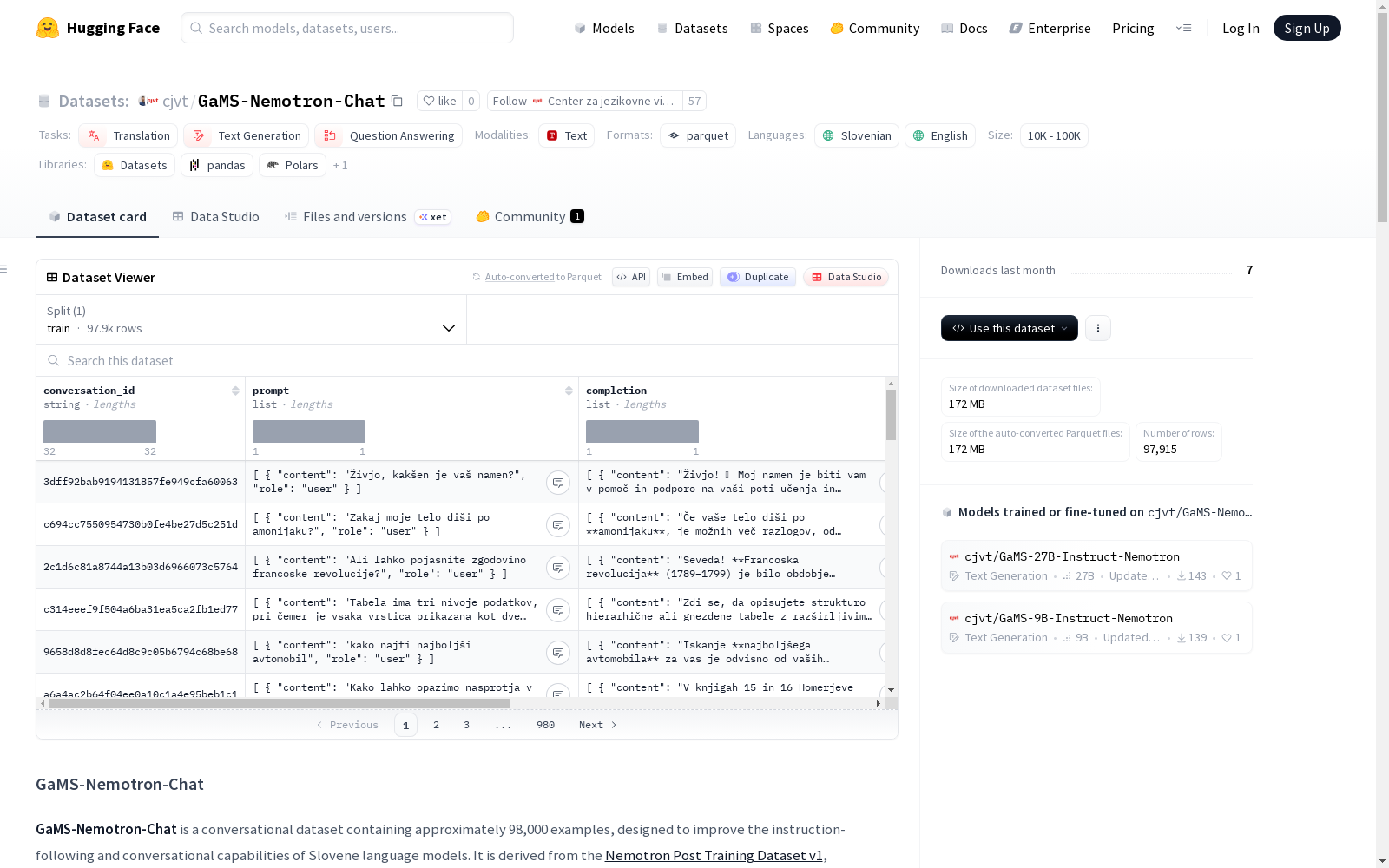Image resolution: width=1389 pixels, height=868 pixels.
Task: Follow Center za jezikovne vire
Action: [x=584, y=101]
